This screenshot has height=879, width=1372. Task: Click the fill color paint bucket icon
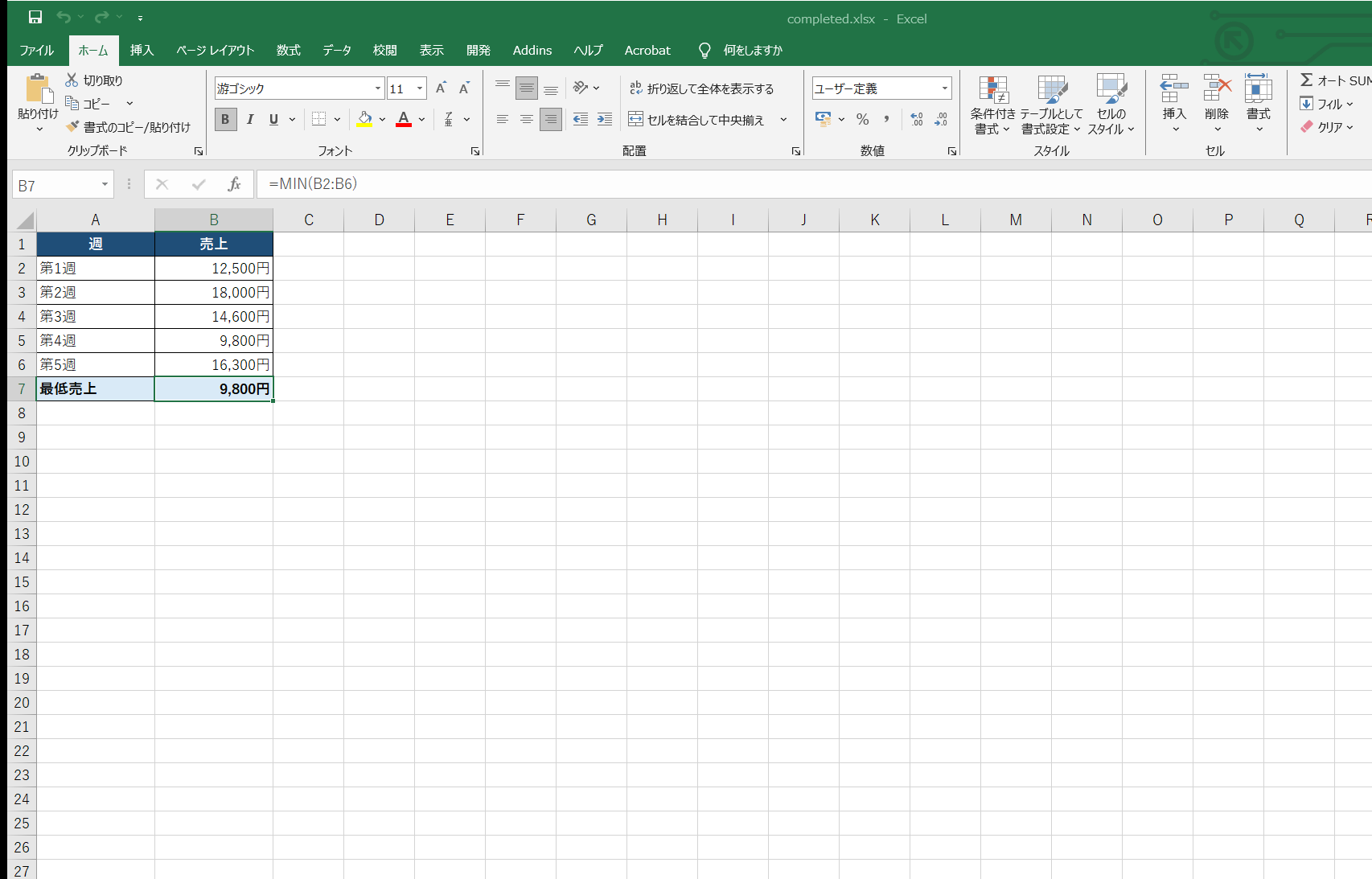(x=365, y=119)
